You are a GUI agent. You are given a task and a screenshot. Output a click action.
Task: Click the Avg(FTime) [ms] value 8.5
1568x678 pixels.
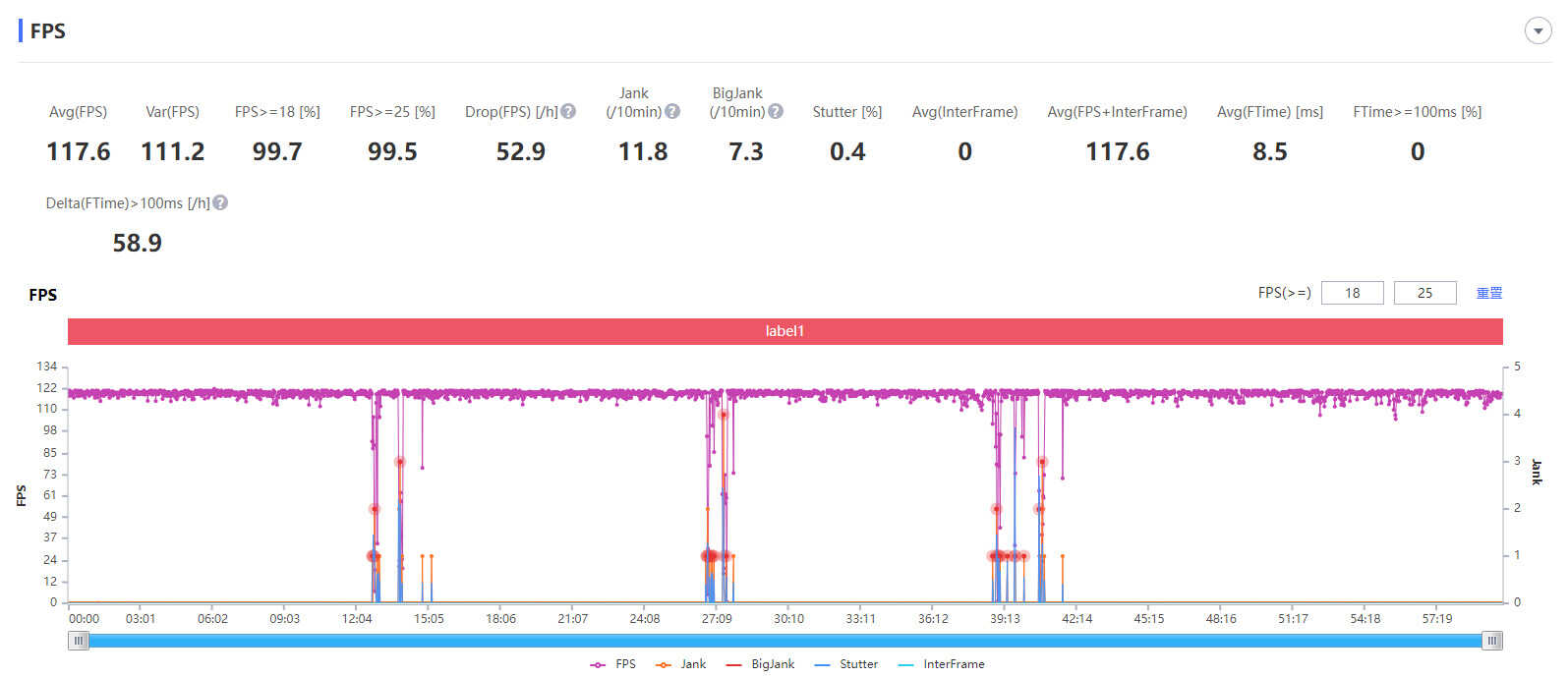click(1270, 151)
